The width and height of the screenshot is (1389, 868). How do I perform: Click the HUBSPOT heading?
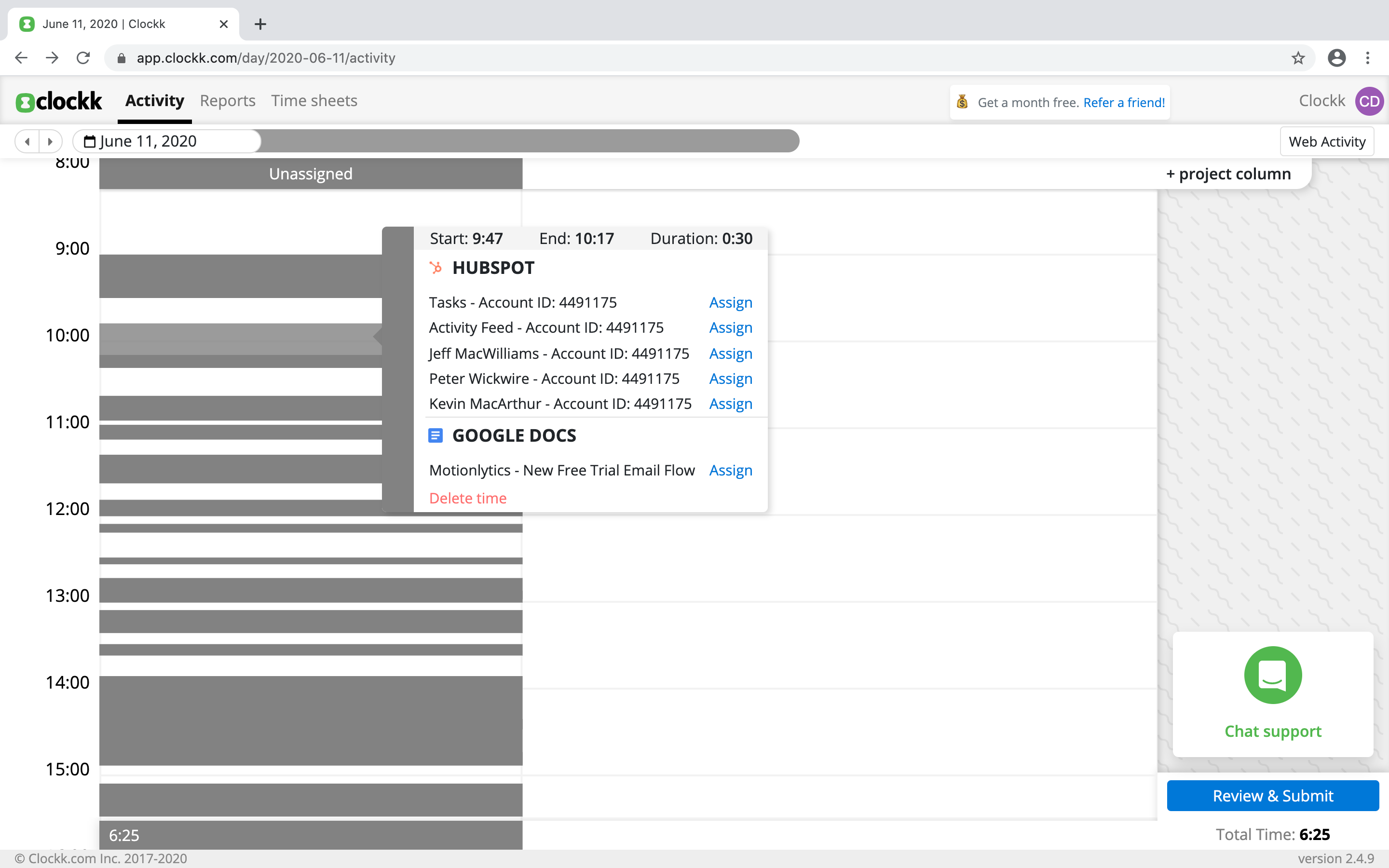pyautogui.click(x=493, y=268)
